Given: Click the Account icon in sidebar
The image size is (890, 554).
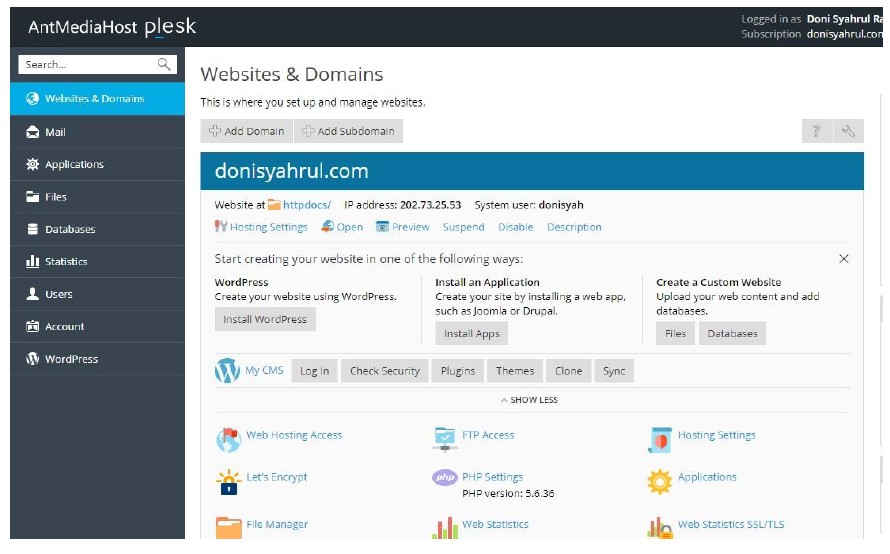Looking at the screenshot, I should 32,326.
